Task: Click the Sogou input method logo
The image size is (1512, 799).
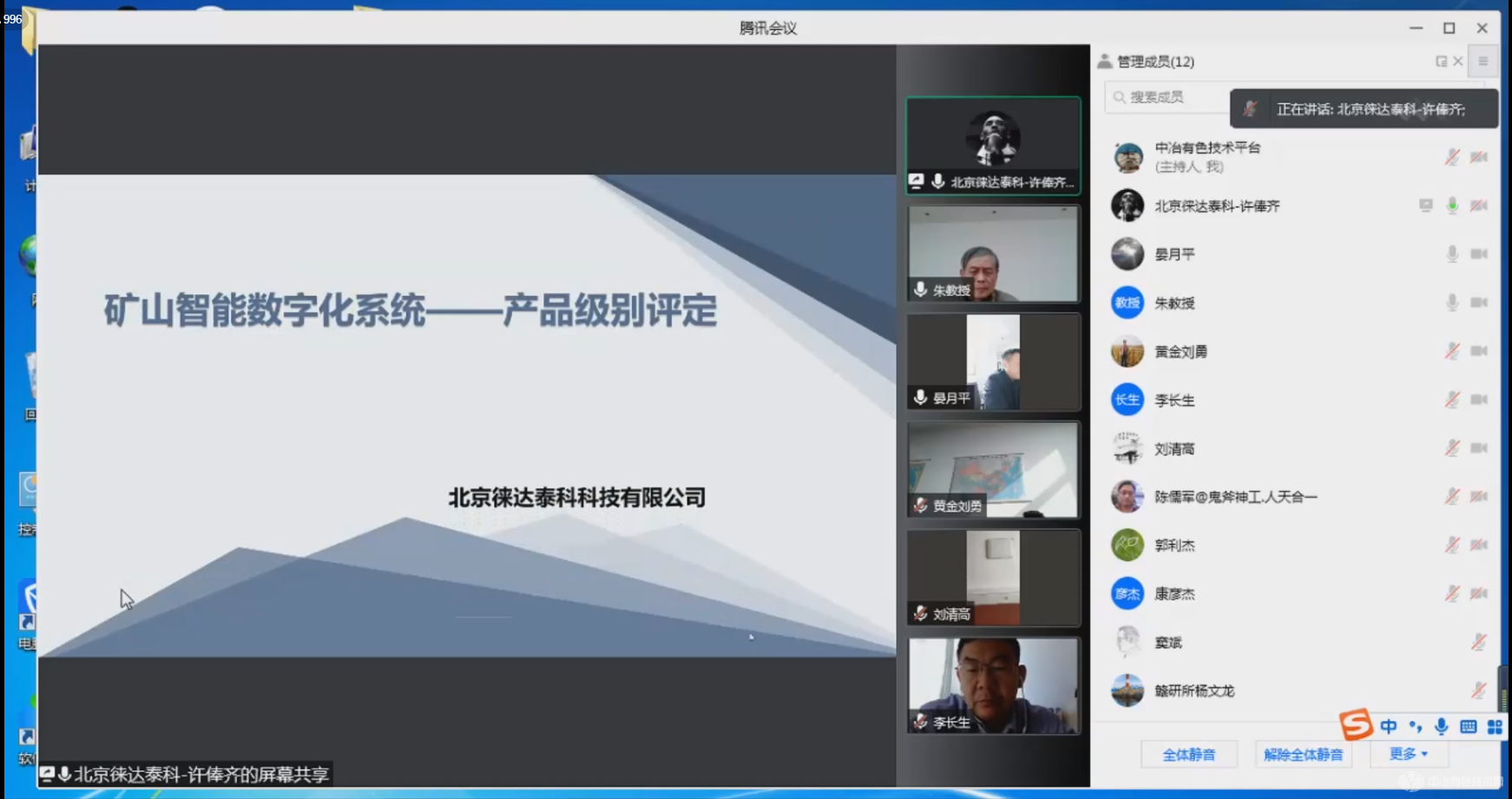Action: coord(1356,724)
